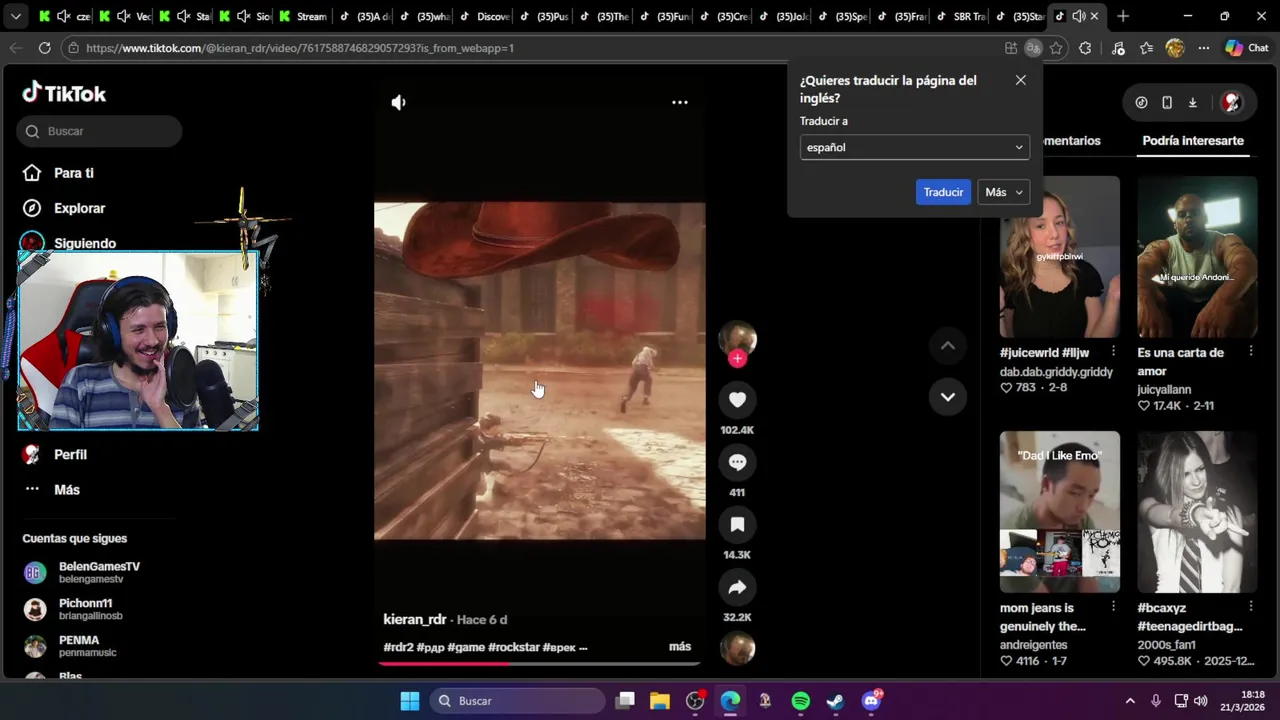The height and width of the screenshot is (720, 1280).
Task: Close the translate page popup
Action: click(x=1020, y=80)
